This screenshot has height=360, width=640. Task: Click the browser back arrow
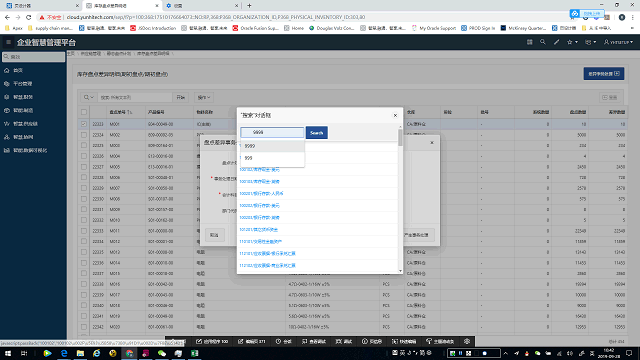(x=7, y=17)
